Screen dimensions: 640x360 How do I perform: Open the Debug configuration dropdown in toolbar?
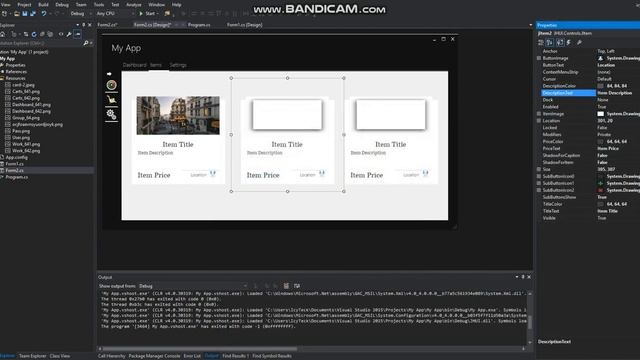coord(80,13)
